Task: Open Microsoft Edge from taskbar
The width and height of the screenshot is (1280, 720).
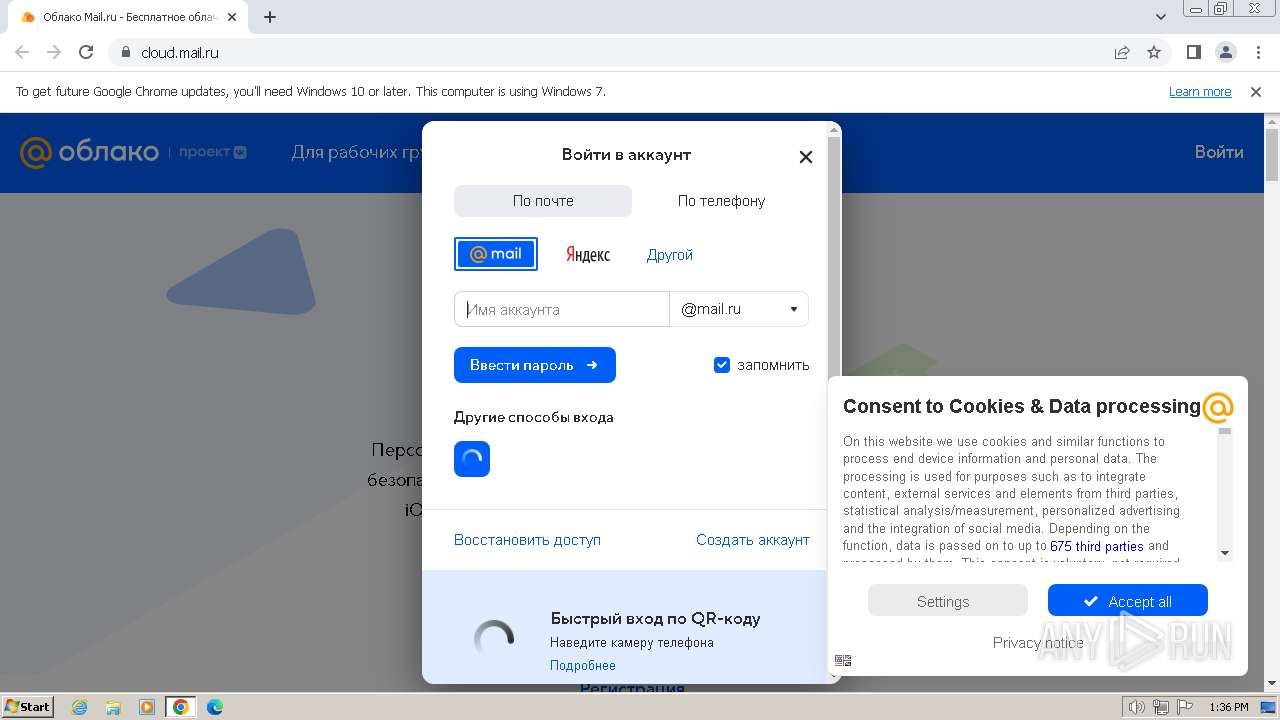Action: coord(215,707)
